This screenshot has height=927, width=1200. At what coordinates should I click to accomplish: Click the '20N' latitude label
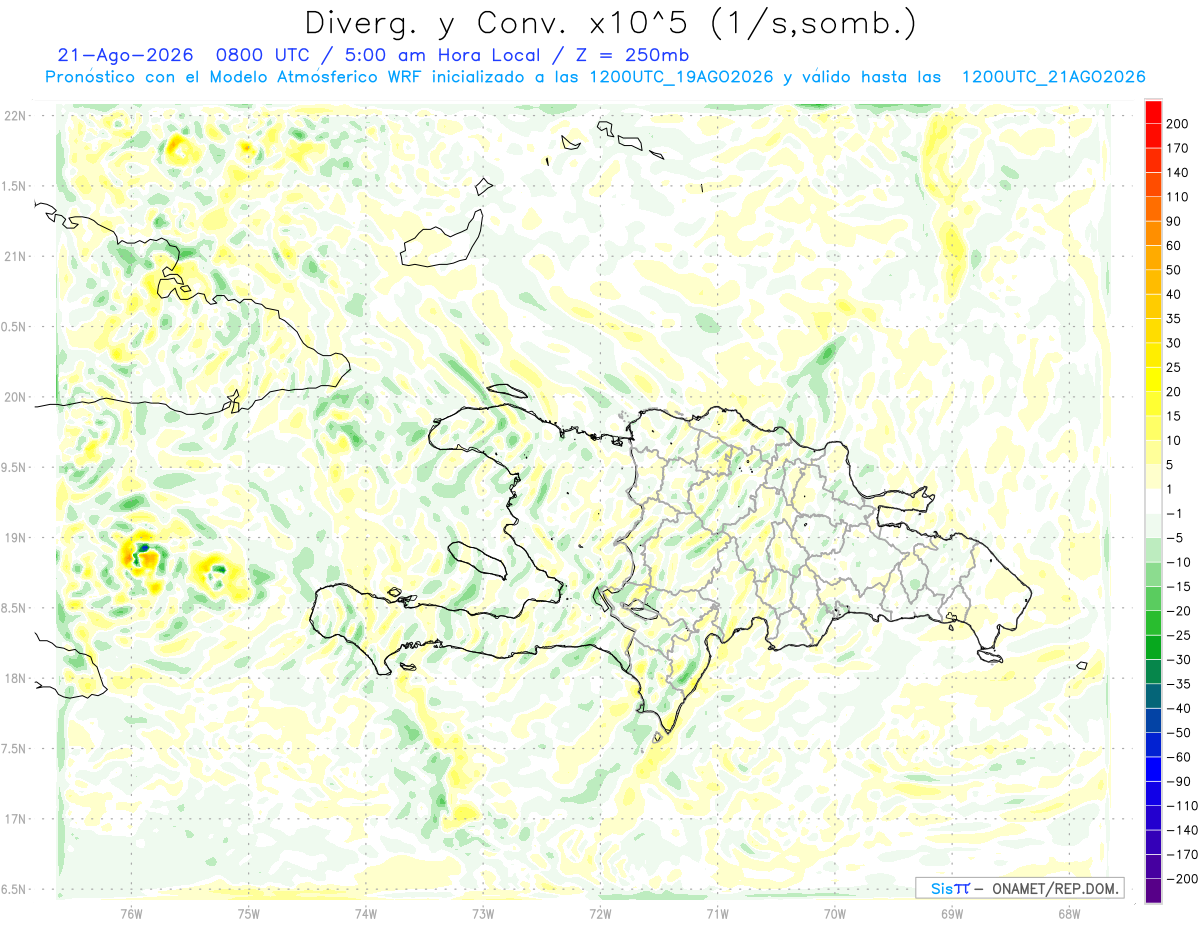pyautogui.click(x=14, y=397)
